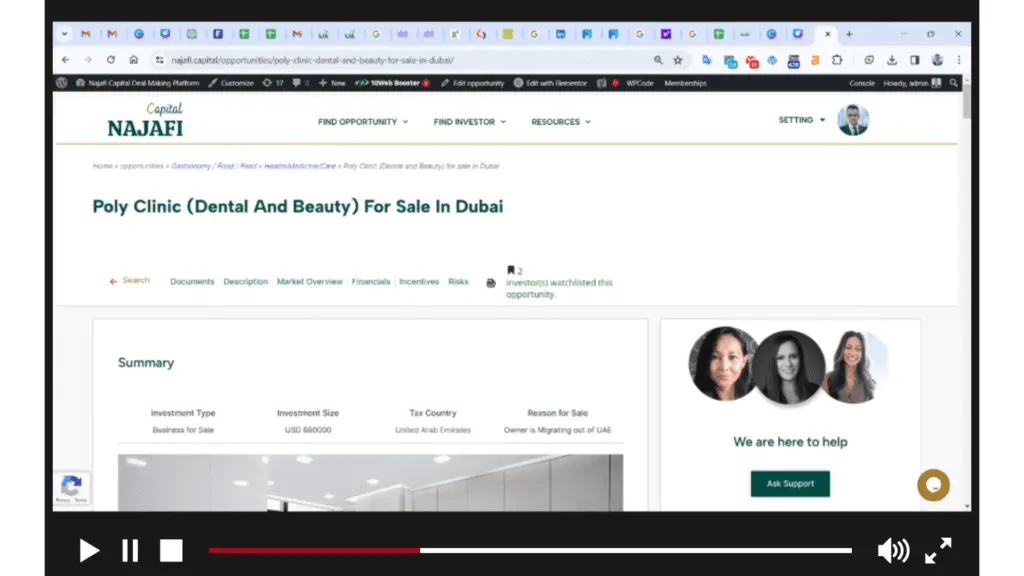Open a new browser tab
1024x576 pixels.
(849, 34)
